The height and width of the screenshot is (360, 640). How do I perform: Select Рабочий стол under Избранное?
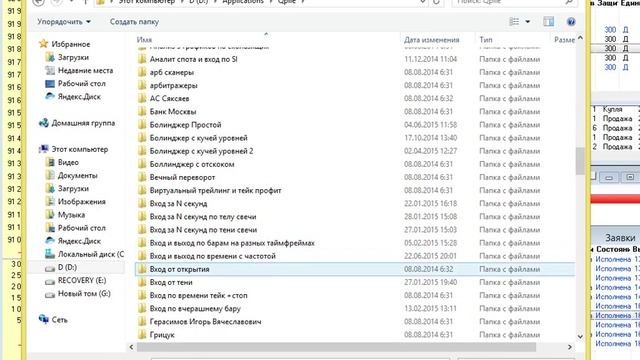tap(82, 83)
